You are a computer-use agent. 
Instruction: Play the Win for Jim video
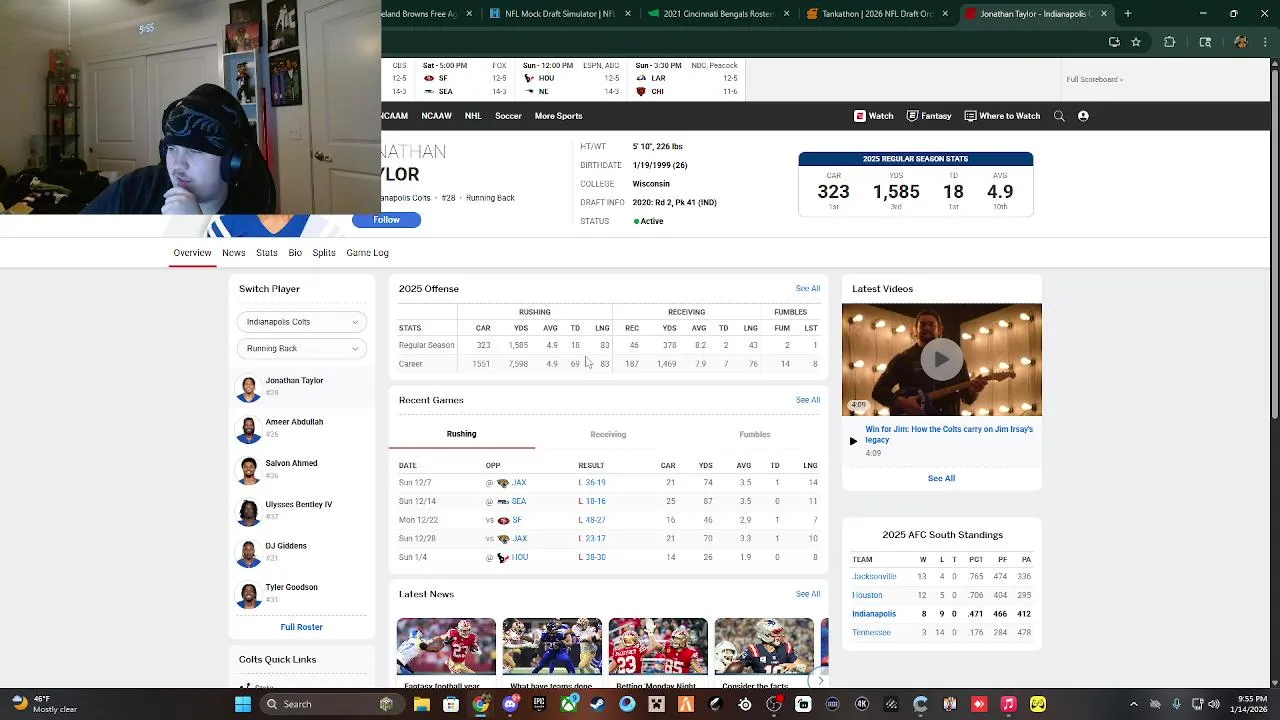941,359
